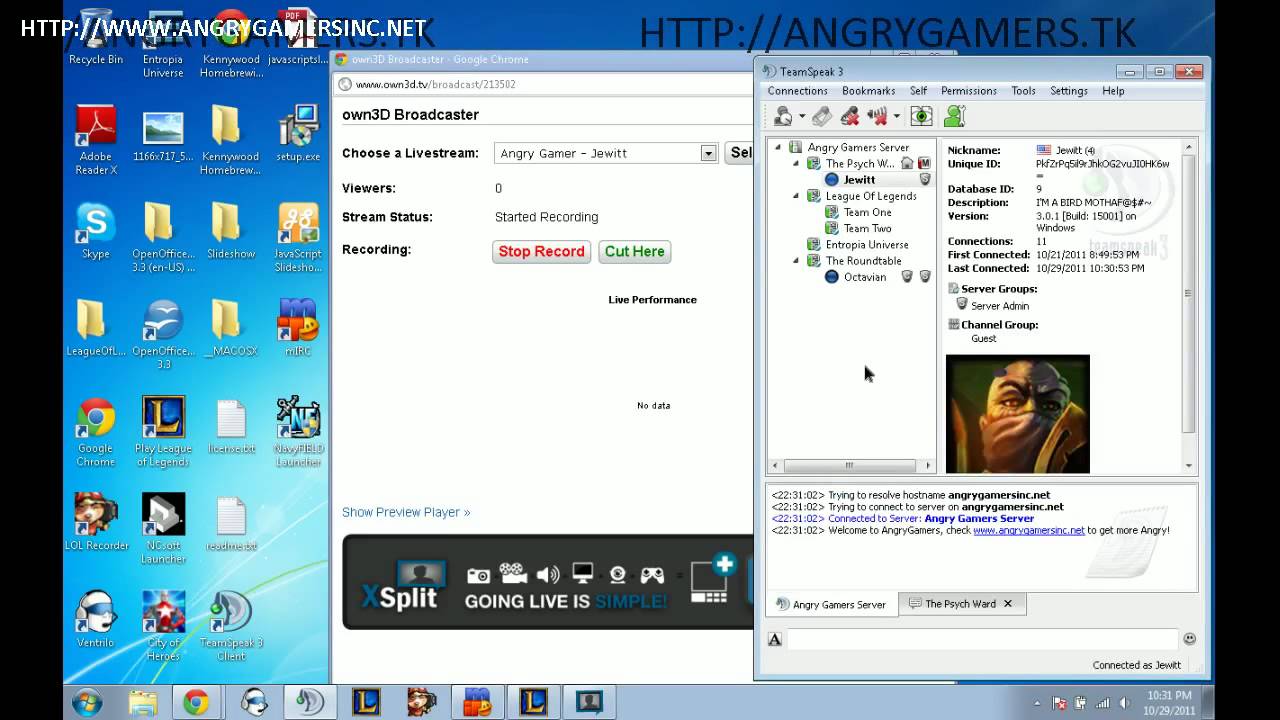Click the Chrome address bar own3d.tv URL
Viewport: 1280px width, 720px height.
436,84
